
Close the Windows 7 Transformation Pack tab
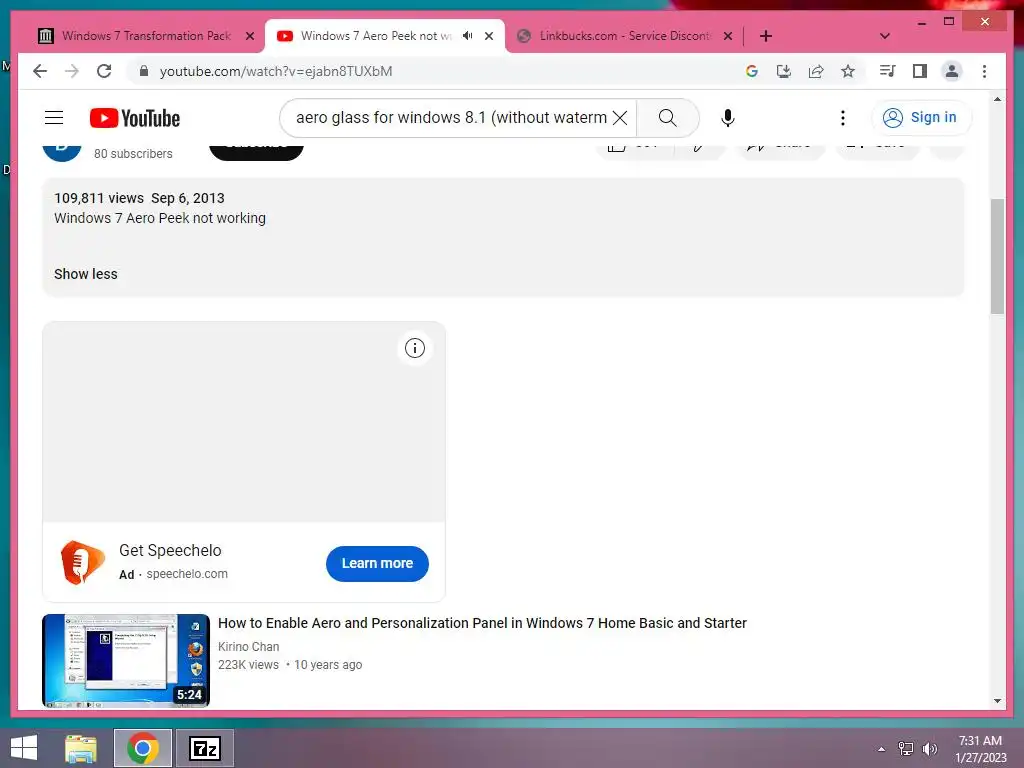tap(249, 36)
